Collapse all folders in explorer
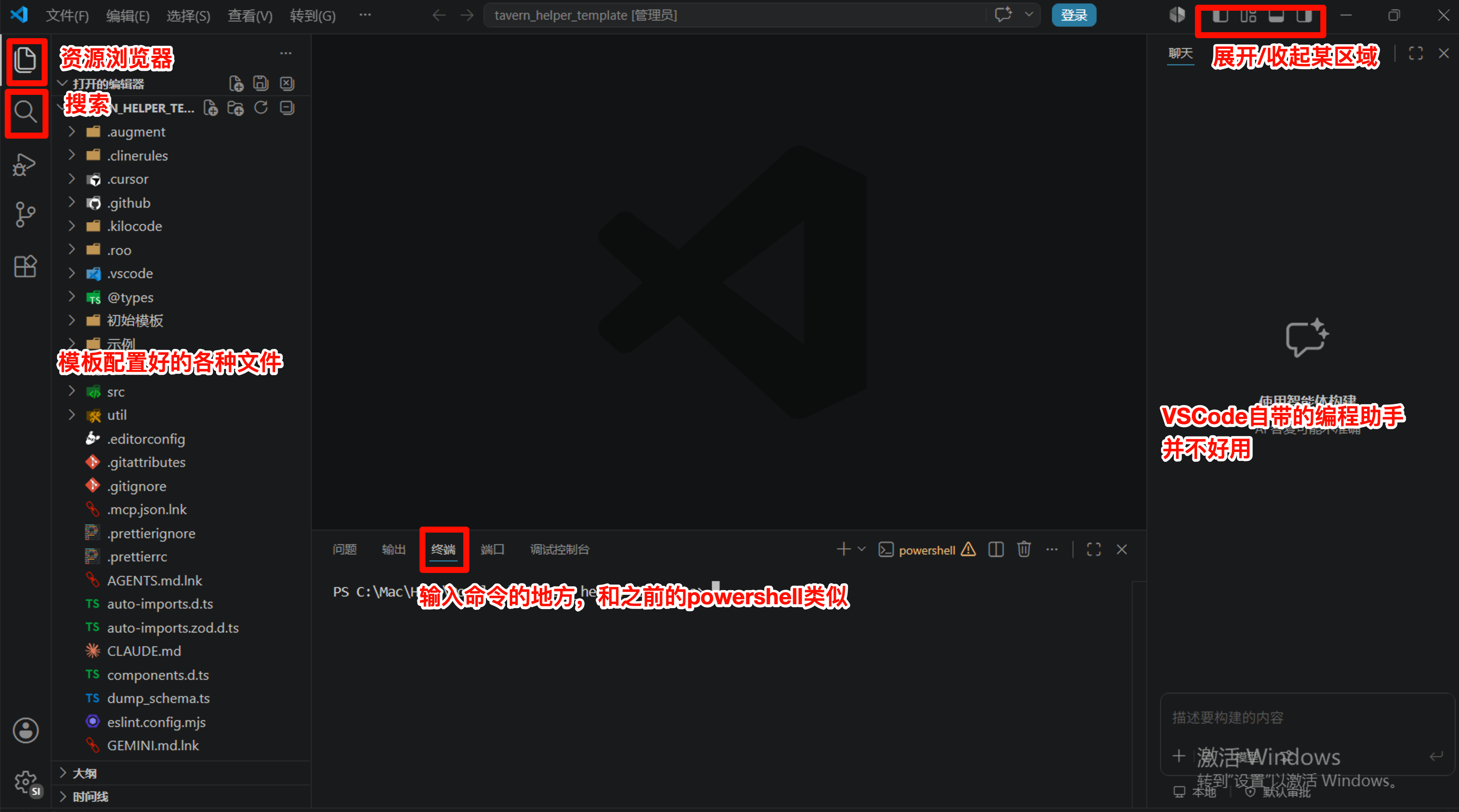 point(286,108)
